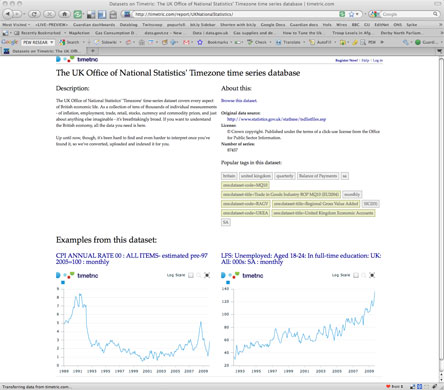444x390 pixels.
Task: Expand the bookmarks toolbar overflow chevron
Action: (441, 25)
